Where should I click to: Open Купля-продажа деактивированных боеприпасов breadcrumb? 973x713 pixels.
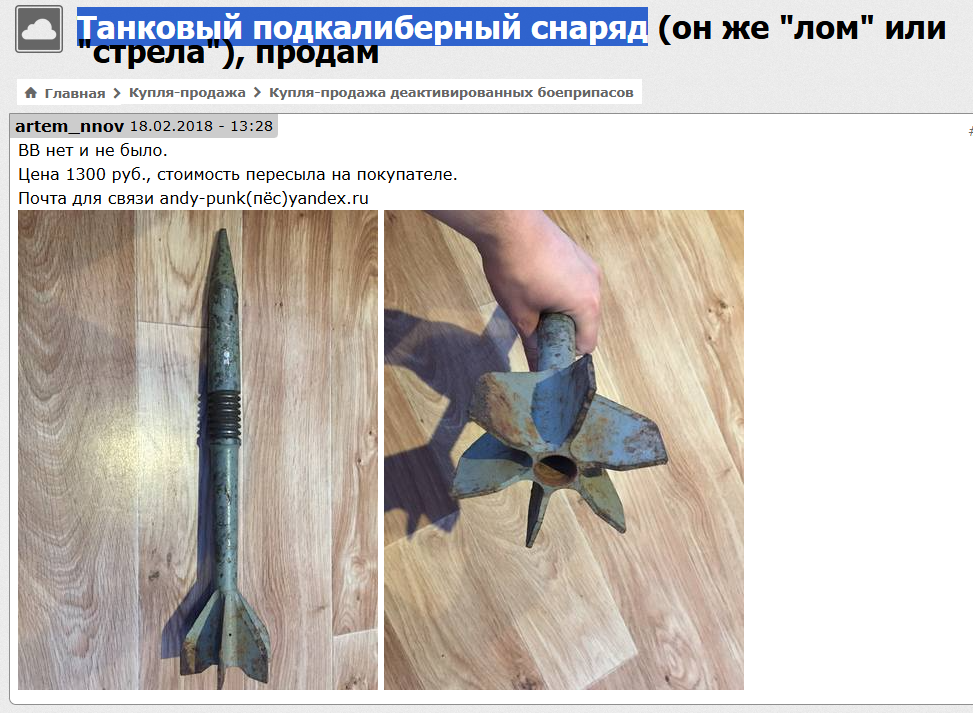451,92
